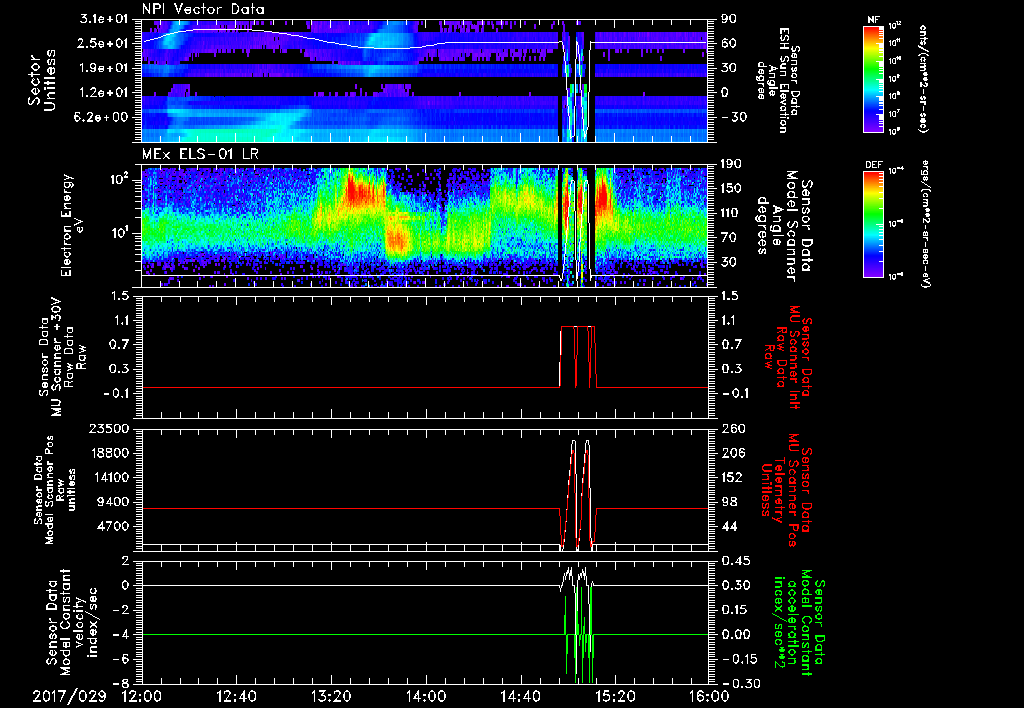Image resolution: width=1024 pixels, height=708 pixels.
Task: Click the 'Electron Energy eV' axis title
Action: (72, 225)
